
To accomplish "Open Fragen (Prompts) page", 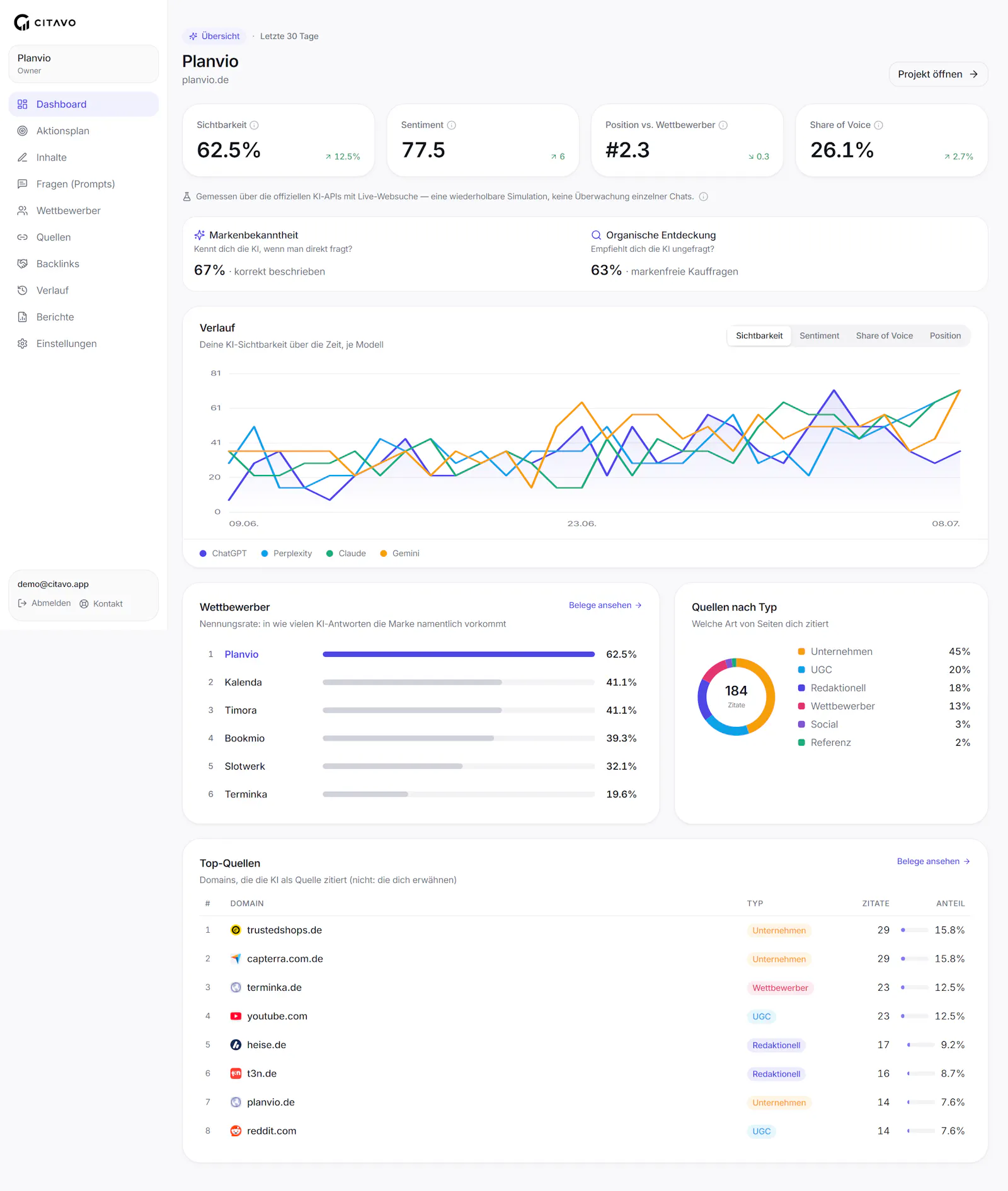I will [x=84, y=184].
